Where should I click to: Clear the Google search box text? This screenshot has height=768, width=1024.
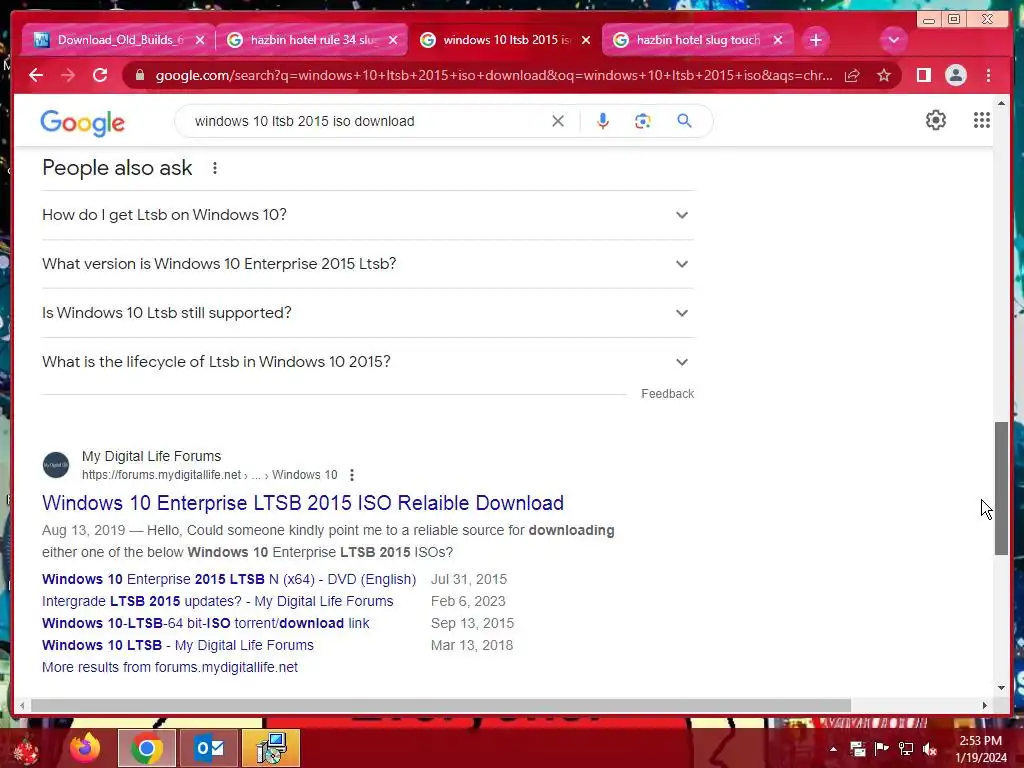pyautogui.click(x=558, y=121)
